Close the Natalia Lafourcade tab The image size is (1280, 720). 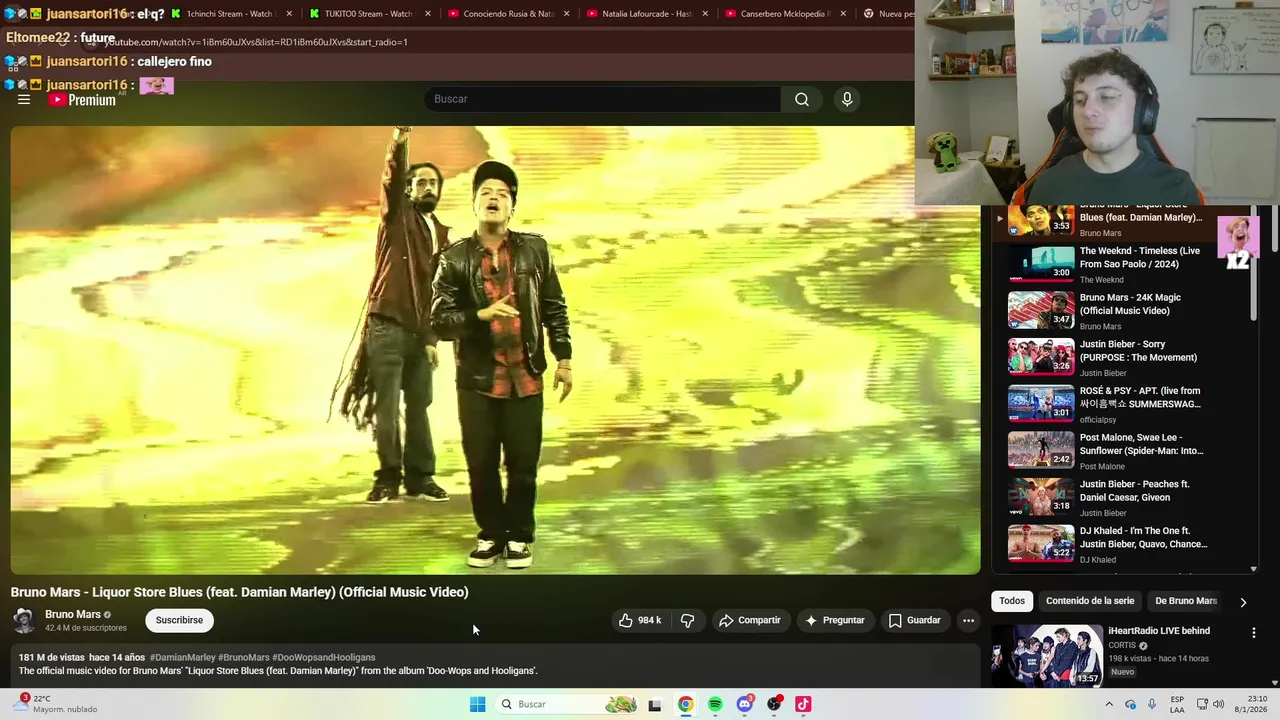click(705, 14)
